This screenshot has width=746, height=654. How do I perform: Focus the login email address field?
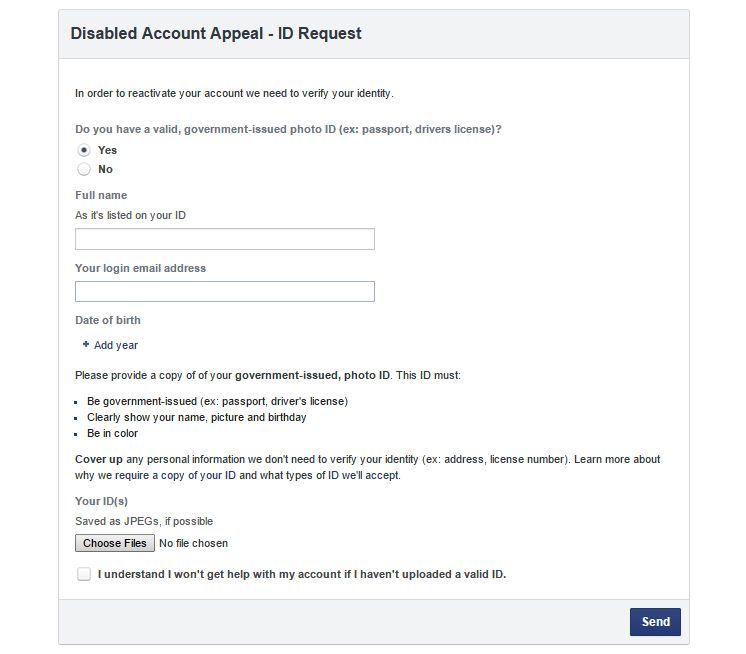point(225,291)
